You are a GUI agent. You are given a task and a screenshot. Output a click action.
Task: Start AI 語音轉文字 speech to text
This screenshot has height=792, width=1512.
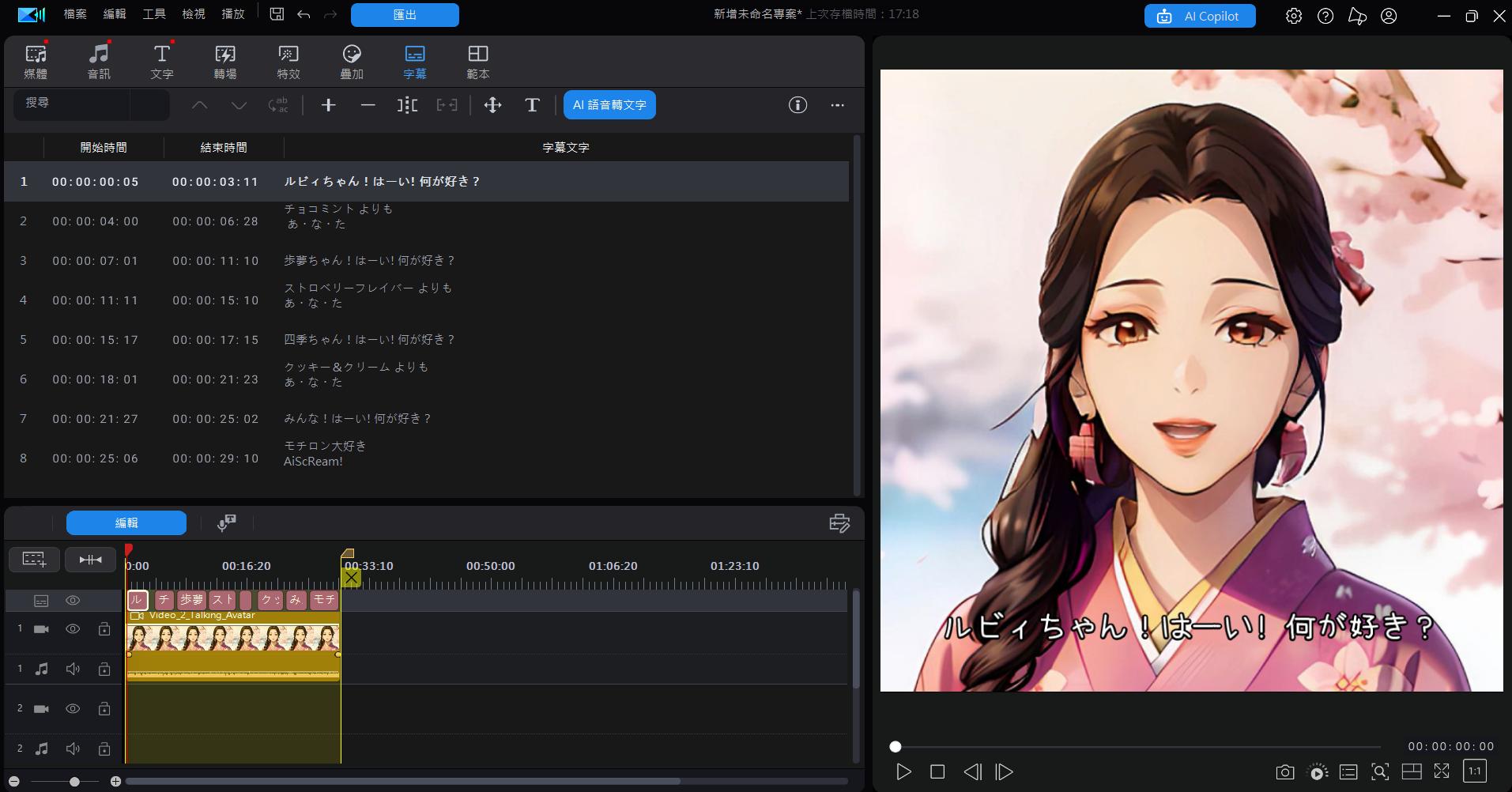tap(609, 104)
